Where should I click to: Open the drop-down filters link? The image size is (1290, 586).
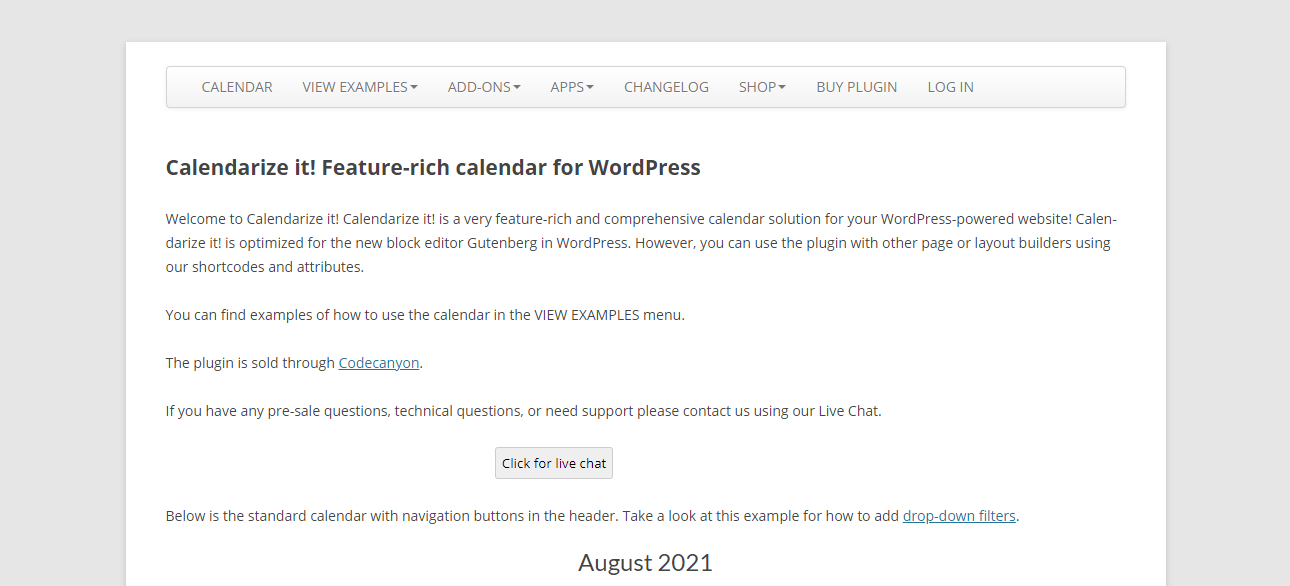(x=959, y=516)
